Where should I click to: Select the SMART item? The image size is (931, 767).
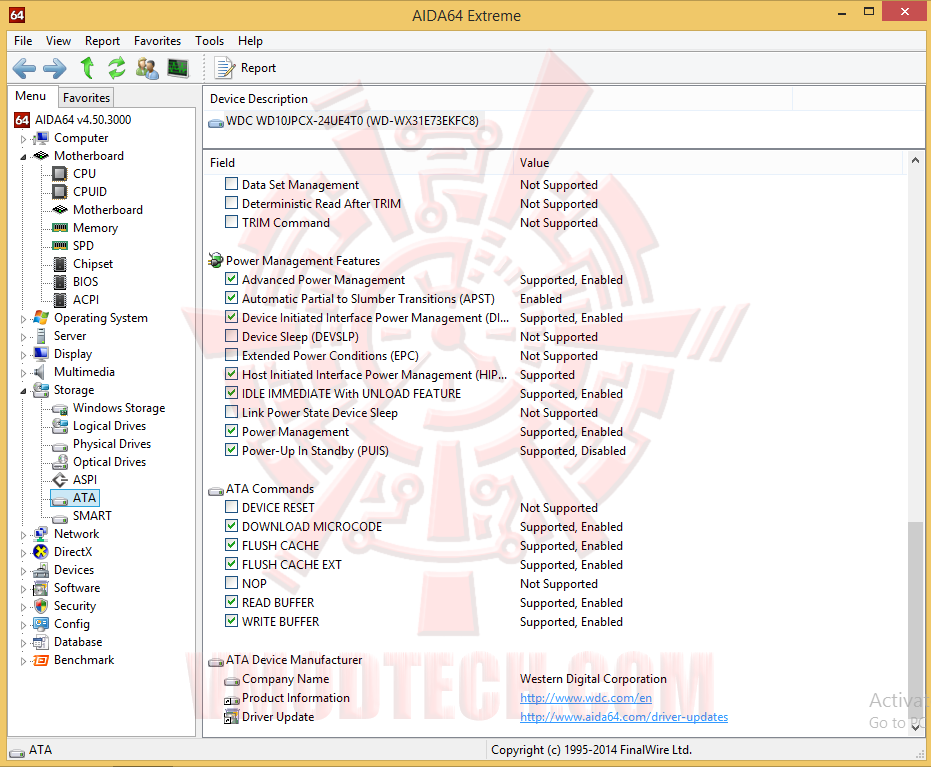coord(92,516)
